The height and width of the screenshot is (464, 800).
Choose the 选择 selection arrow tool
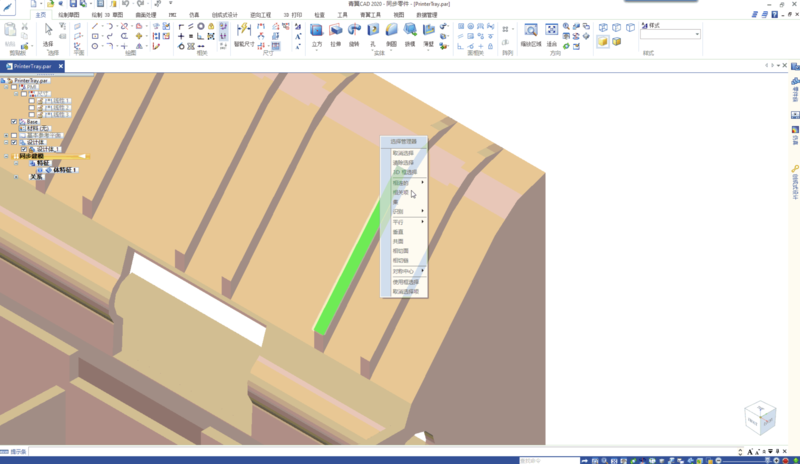(x=48, y=35)
